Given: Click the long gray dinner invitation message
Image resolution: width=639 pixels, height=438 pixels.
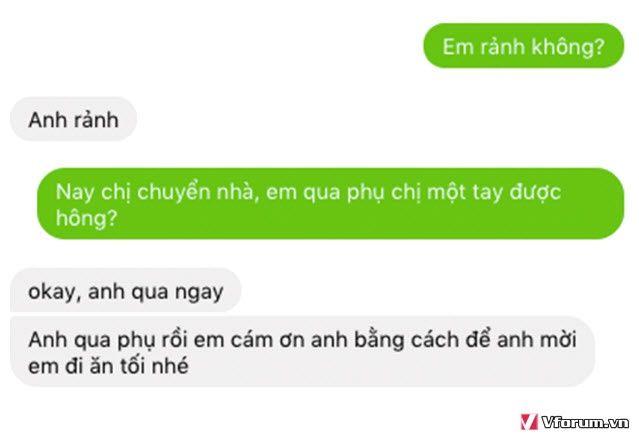Looking at the screenshot, I should point(302,351).
